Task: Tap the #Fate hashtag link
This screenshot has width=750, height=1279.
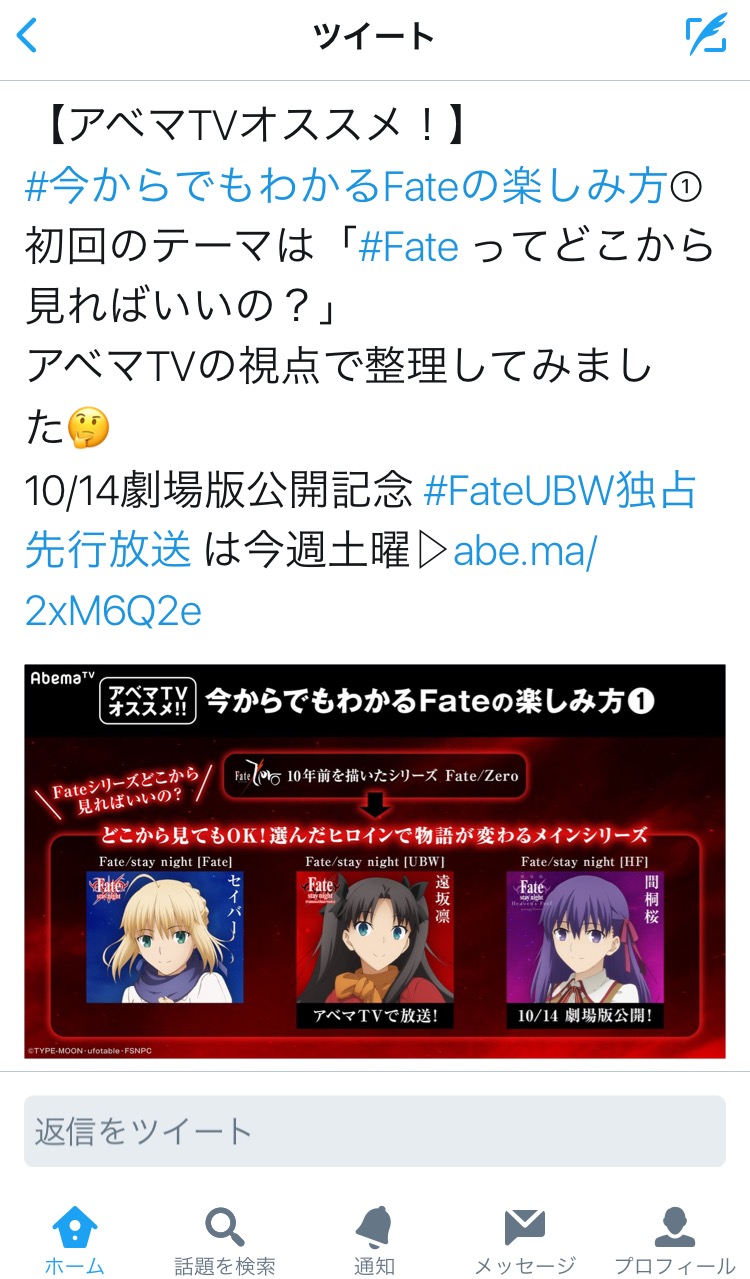Action: pos(408,247)
